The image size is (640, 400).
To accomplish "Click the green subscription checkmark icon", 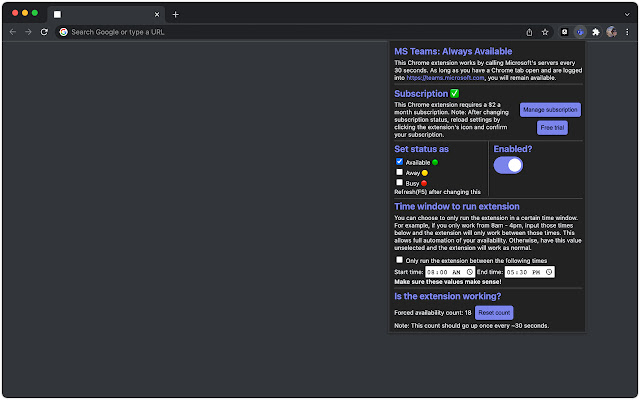I will coord(455,93).
